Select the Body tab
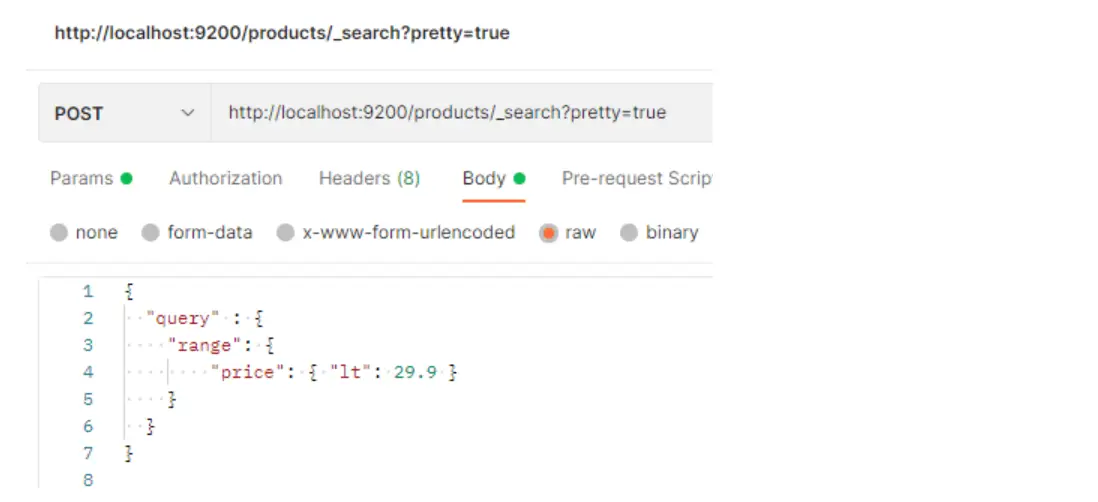Screen dimensions: 1098x502 coord(484,179)
